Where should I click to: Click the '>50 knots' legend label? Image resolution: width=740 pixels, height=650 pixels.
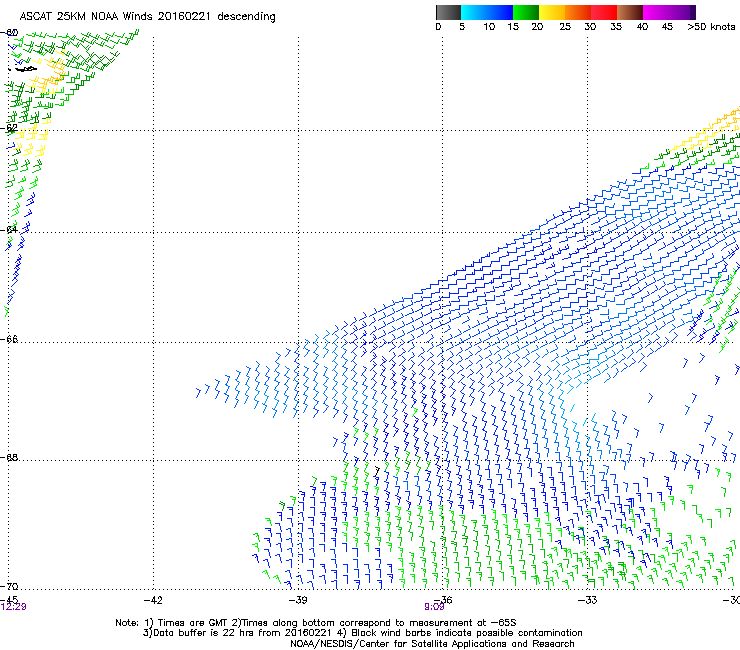coord(711,27)
